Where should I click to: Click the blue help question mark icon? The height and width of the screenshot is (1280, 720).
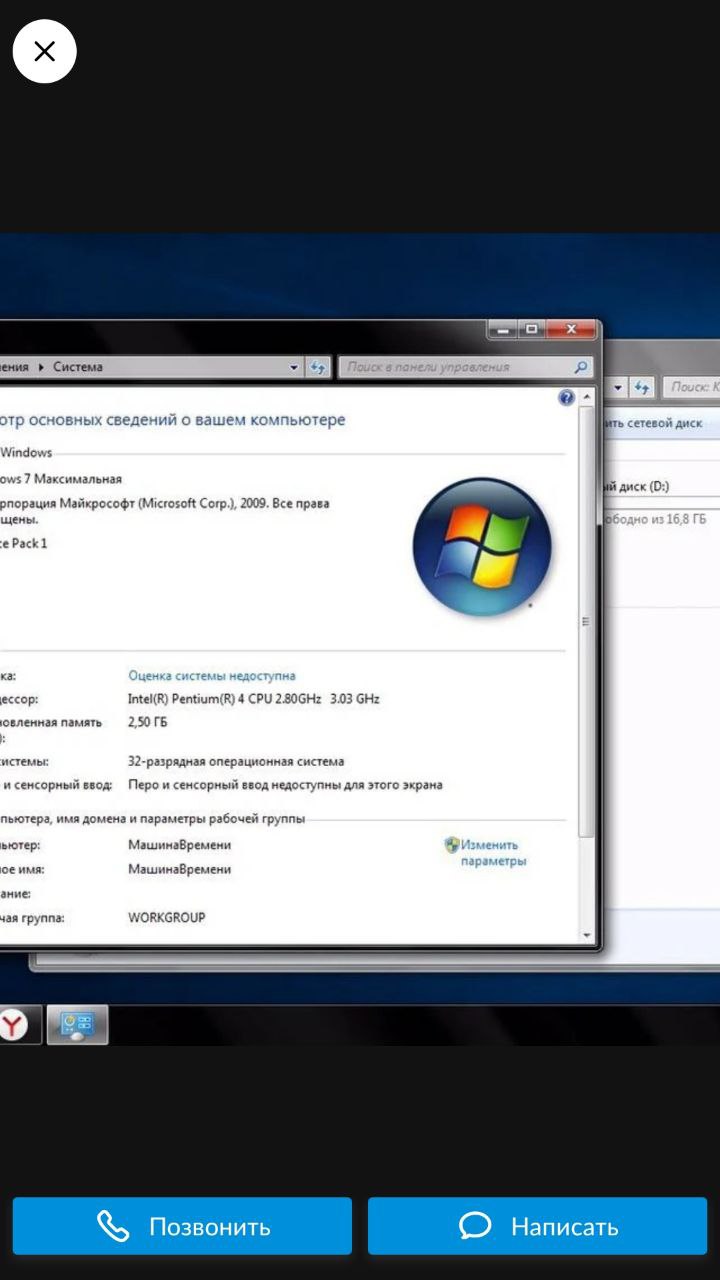pos(566,398)
